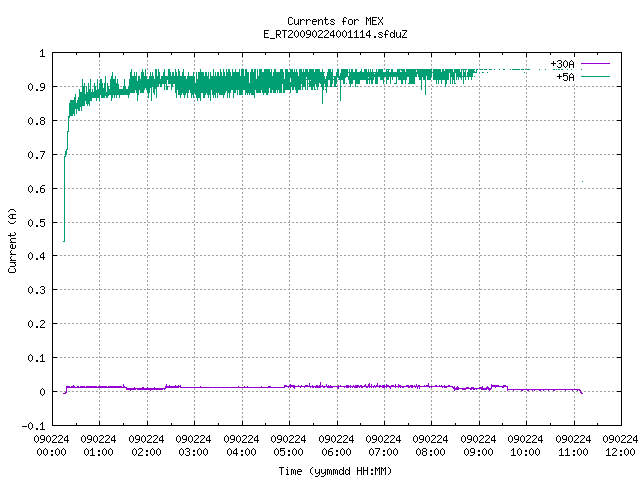Click the x-axis tick label 090224 07:00
The width and height of the screenshot is (640, 480).
[383, 446]
